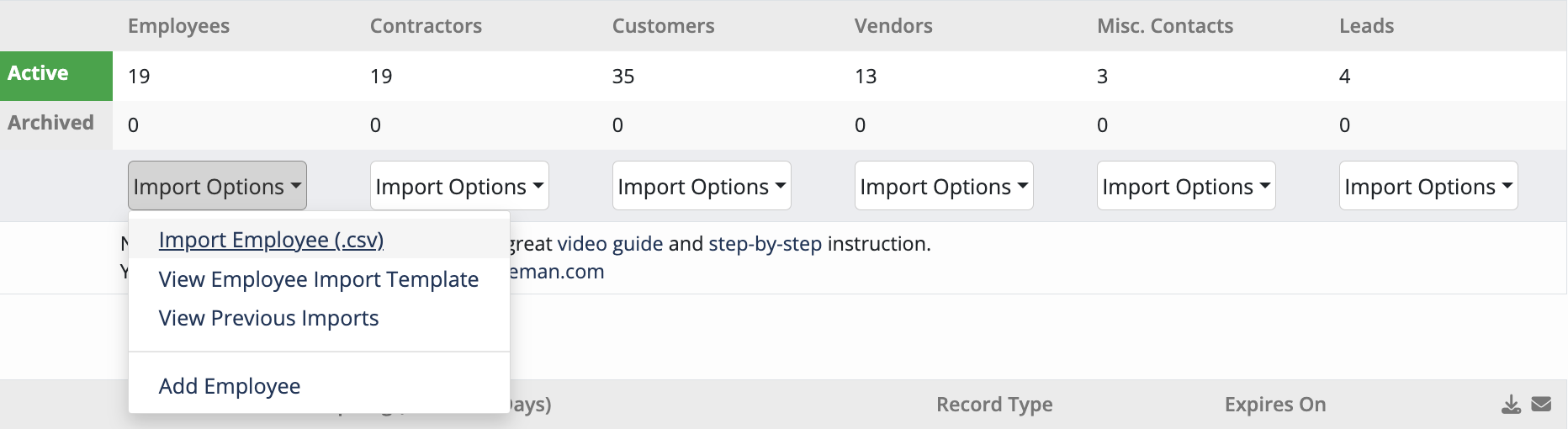Choose View Employee Import Template
Viewport: 1568px width, 429px height.
pyautogui.click(x=319, y=279)
